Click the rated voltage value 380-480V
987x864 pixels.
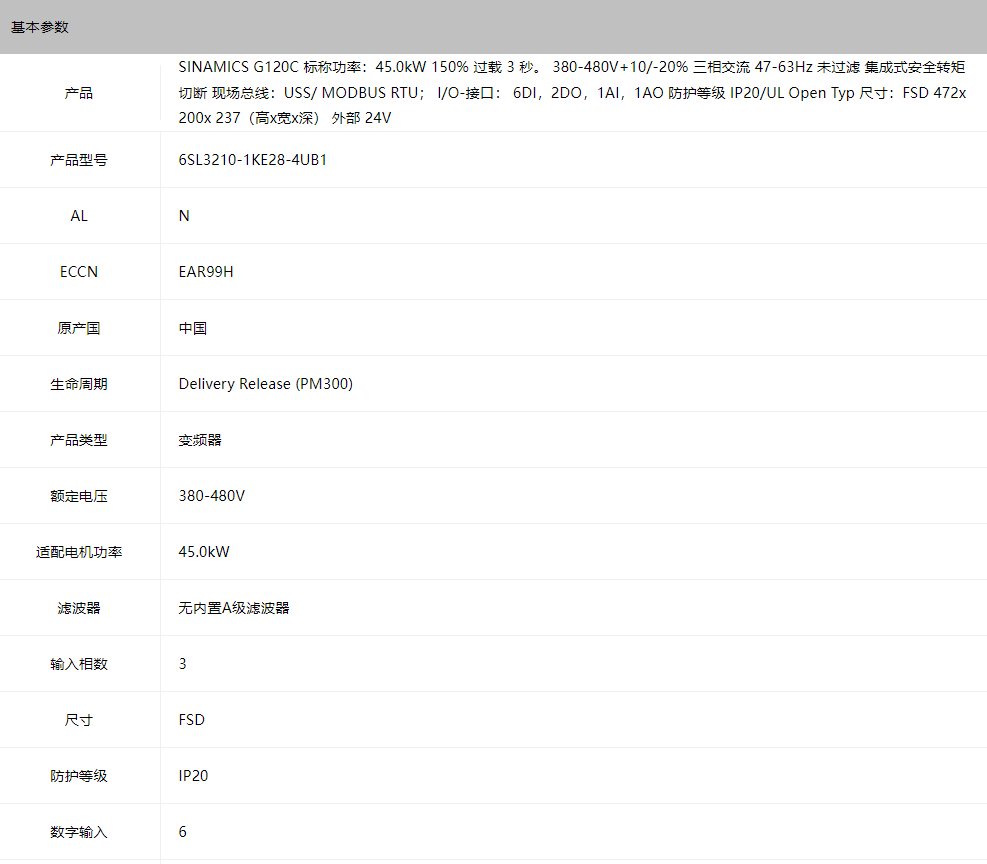212,496
